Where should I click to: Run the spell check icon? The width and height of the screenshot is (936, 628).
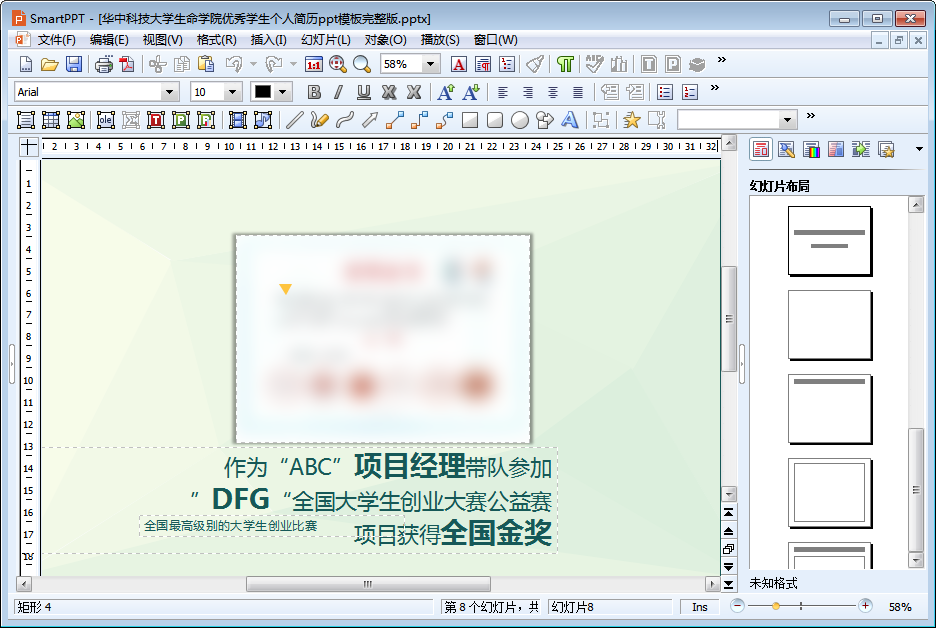(x=595, y=64)
